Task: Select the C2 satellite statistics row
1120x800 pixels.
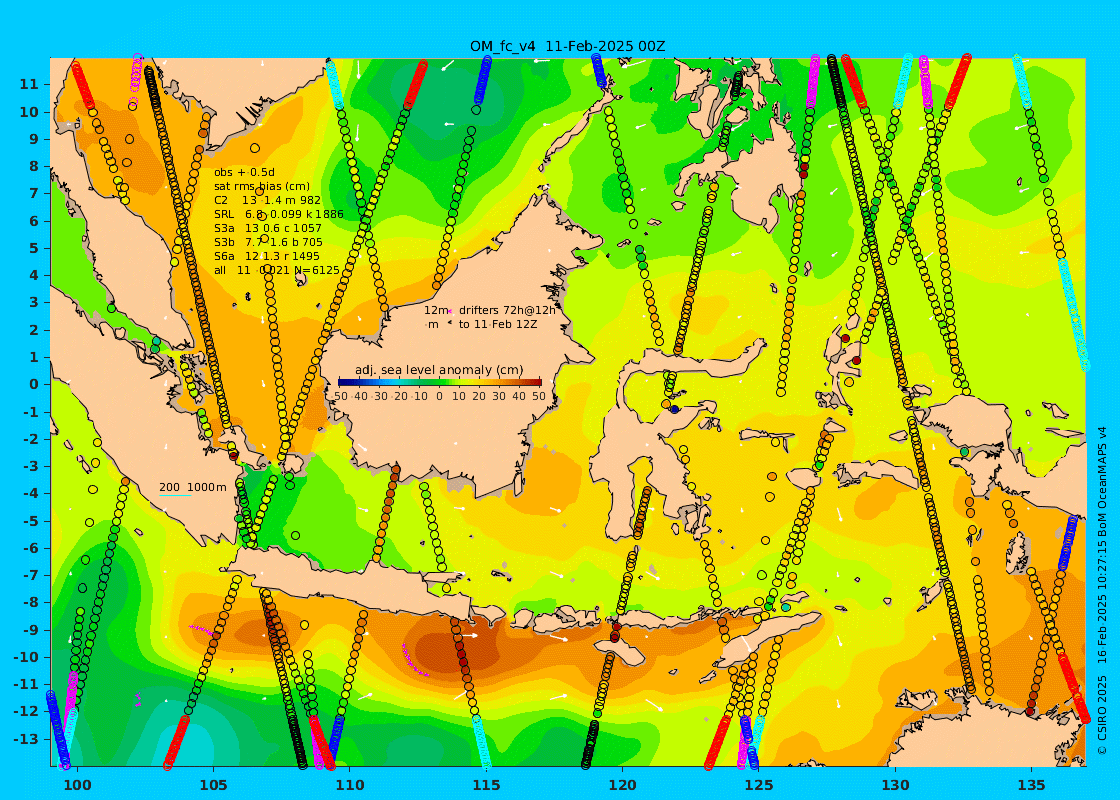Action: click(267, 201)
